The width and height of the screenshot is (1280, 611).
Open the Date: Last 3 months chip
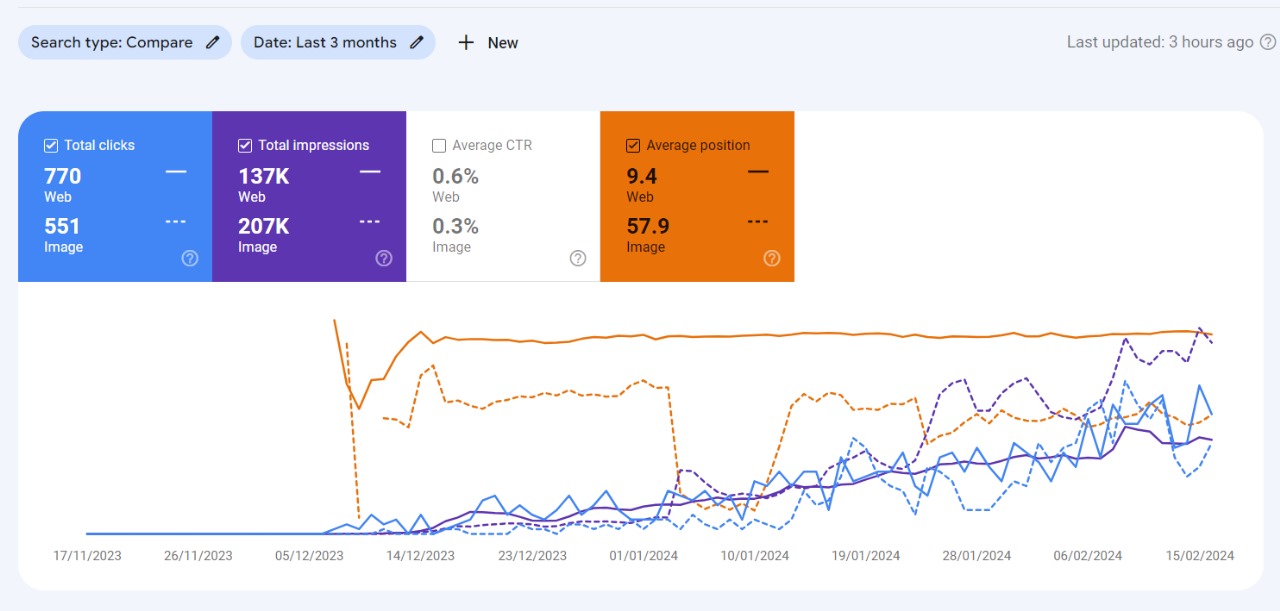[325, 42]
